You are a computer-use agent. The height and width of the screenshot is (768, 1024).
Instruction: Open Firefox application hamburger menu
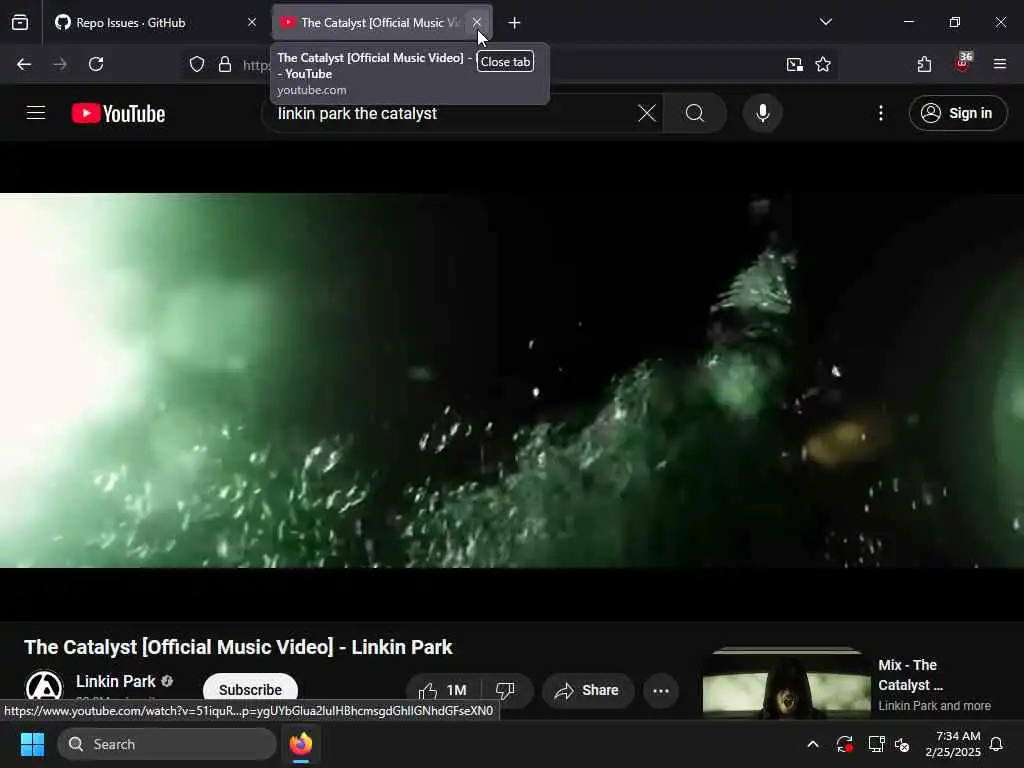click(x=1000, y=64)
